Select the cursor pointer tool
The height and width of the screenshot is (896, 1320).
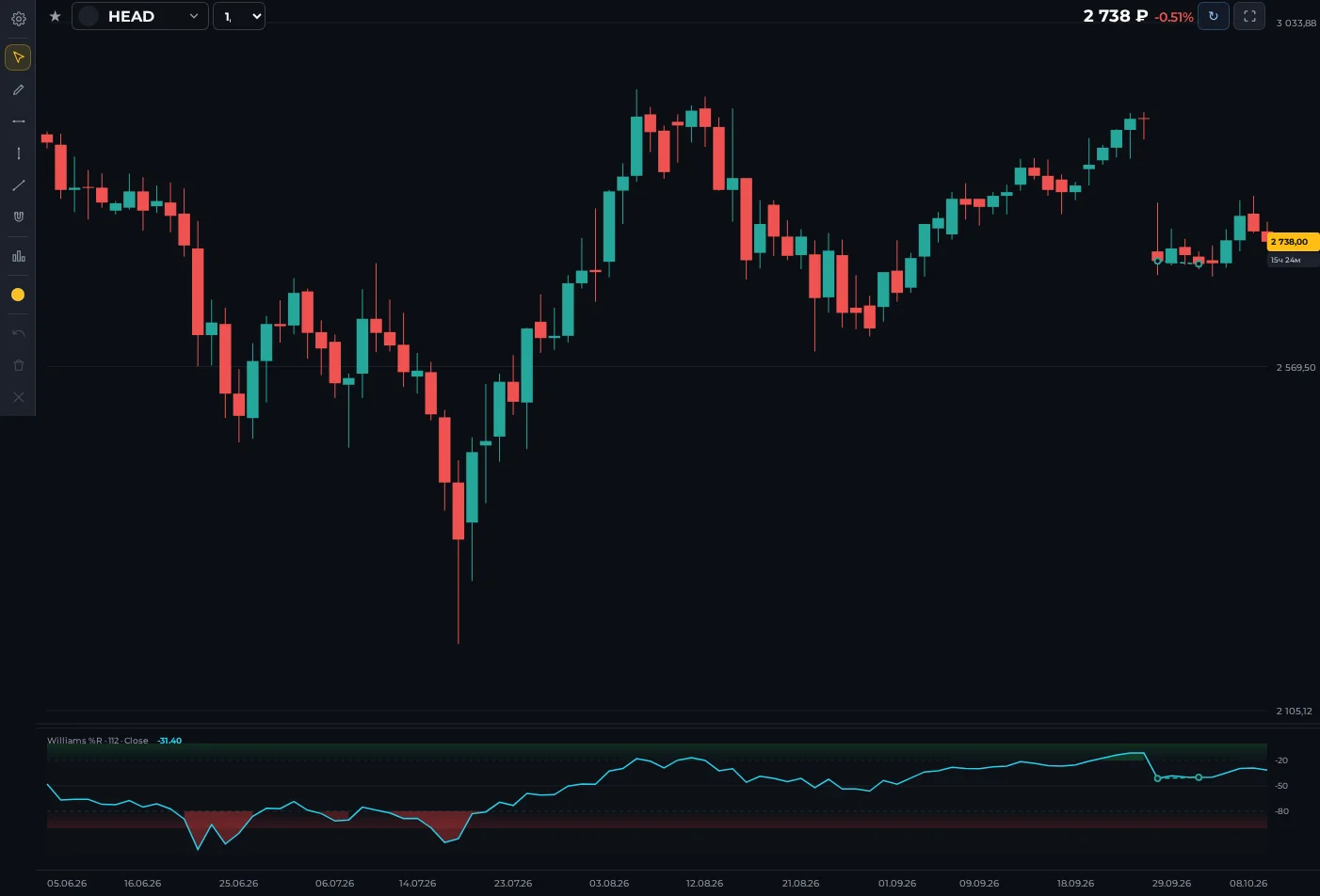[18, 57]
